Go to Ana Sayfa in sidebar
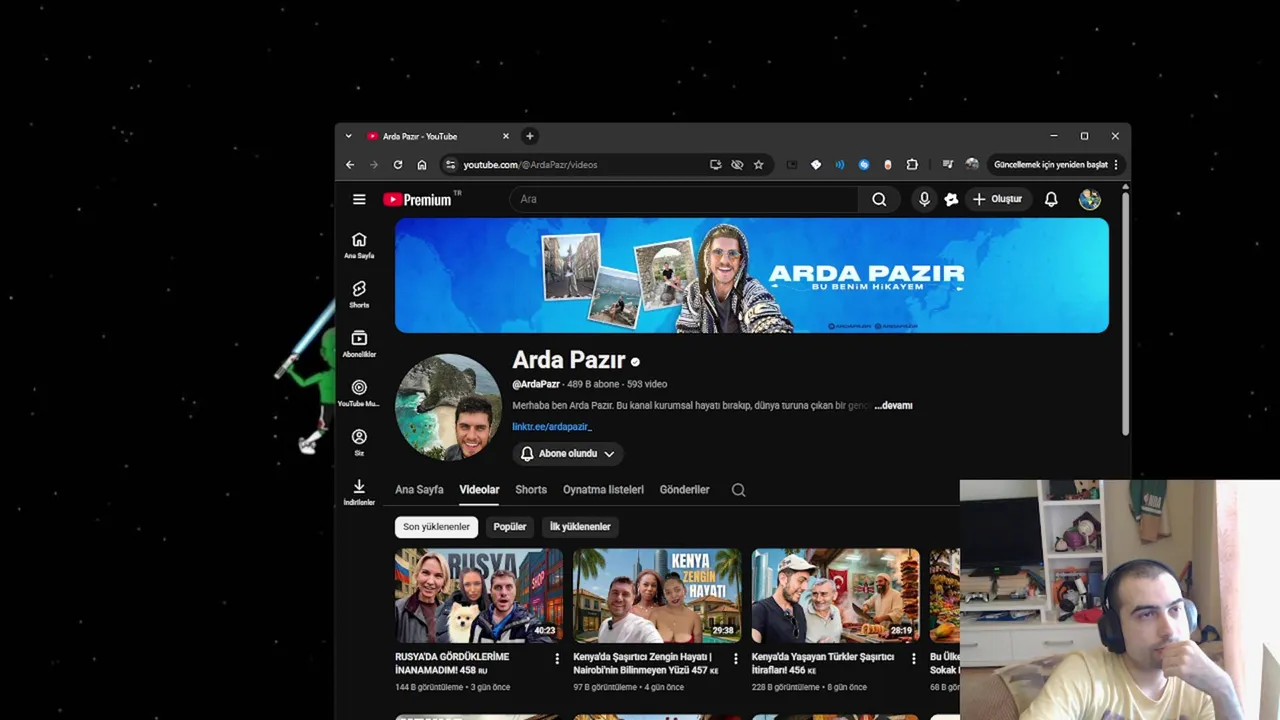This screenshot has height=720, width=1280. [359, 245]
